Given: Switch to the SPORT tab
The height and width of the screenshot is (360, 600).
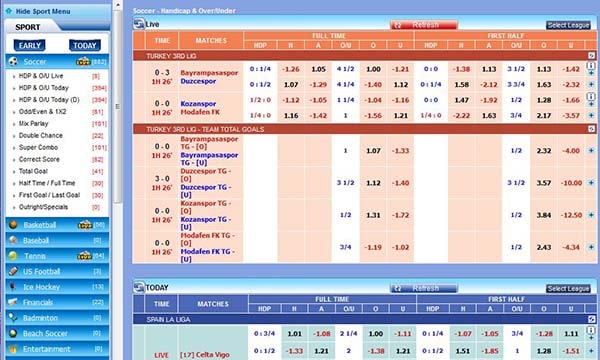Looking at the screenshot, I should [28, 27].
